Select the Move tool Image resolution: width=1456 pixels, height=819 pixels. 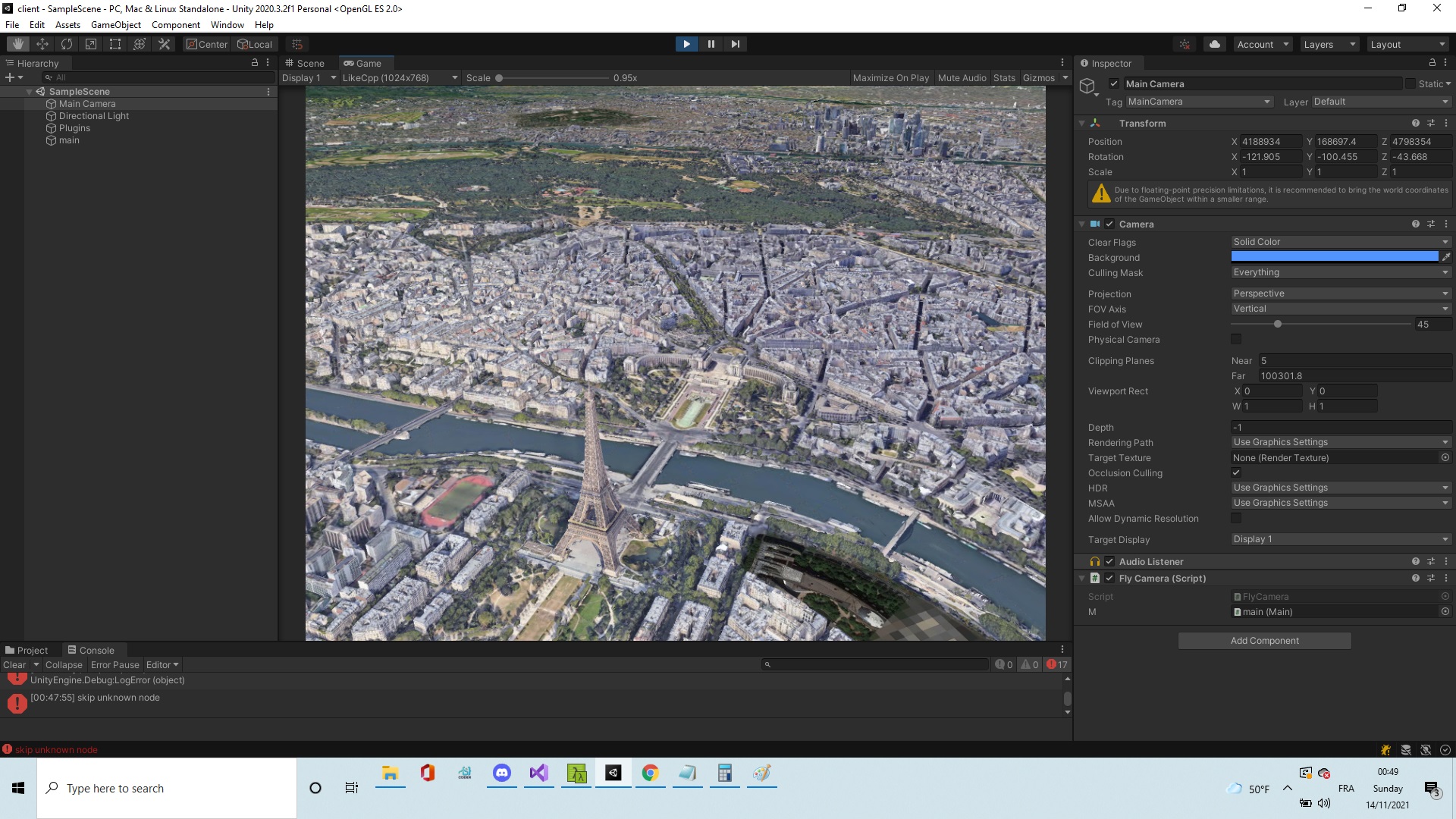pos(42,44)
